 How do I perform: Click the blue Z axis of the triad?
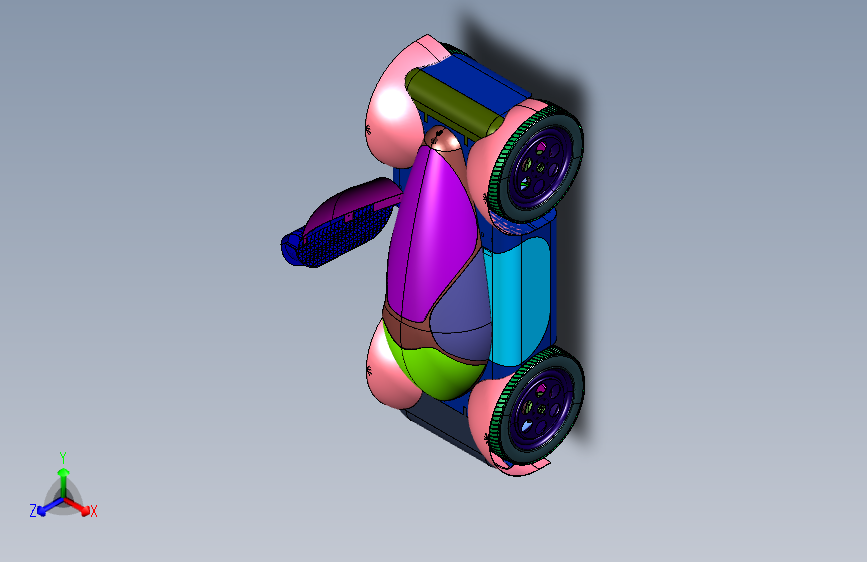[x=48, y=507]
